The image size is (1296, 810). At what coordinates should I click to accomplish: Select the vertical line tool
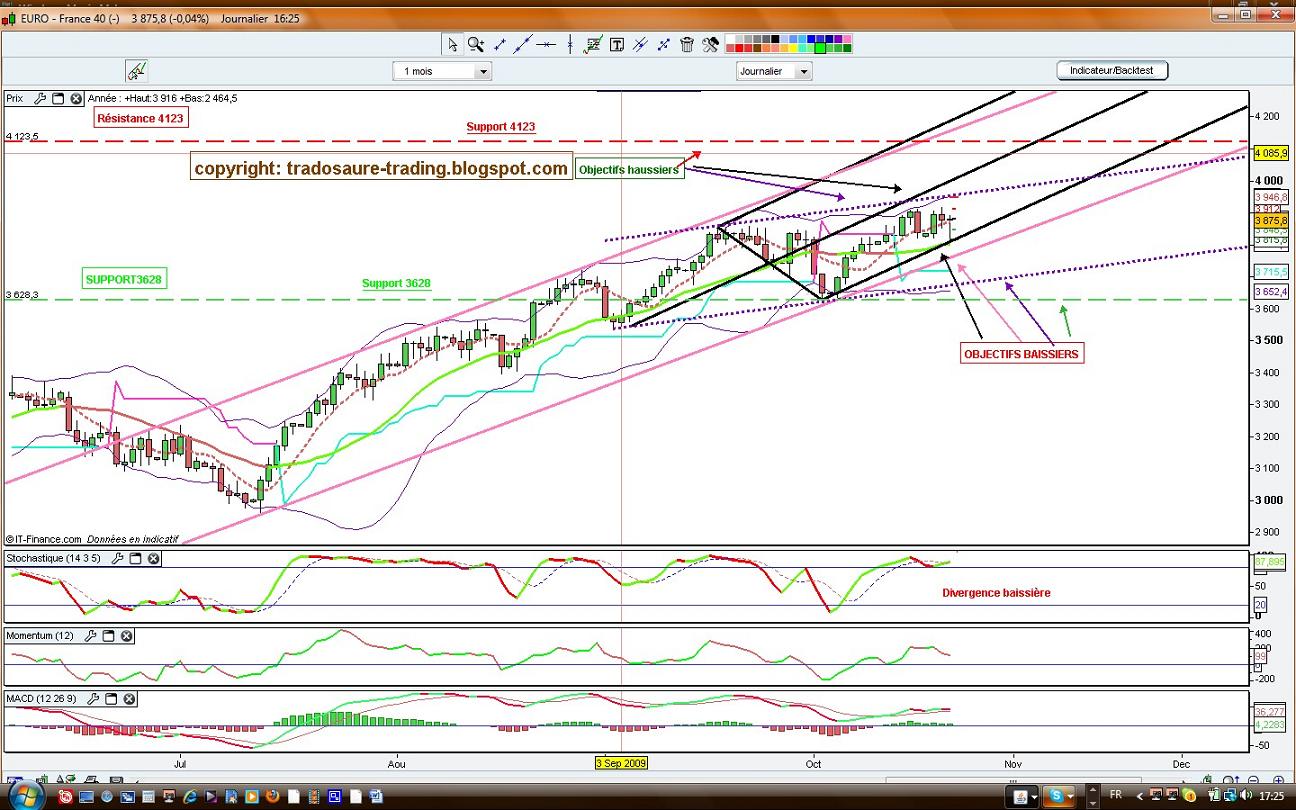point(570,44)
